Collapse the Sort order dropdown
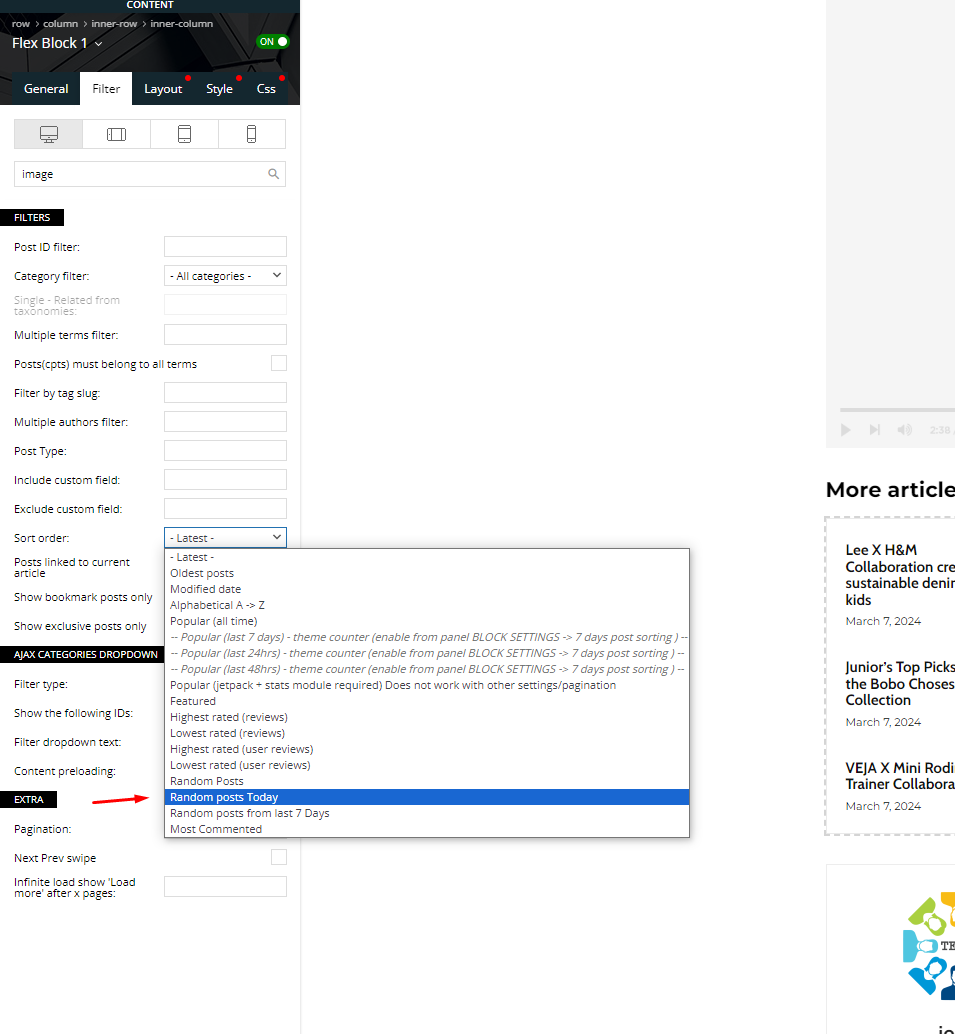This screenshot has width=955, height=1034. point(225,537)
